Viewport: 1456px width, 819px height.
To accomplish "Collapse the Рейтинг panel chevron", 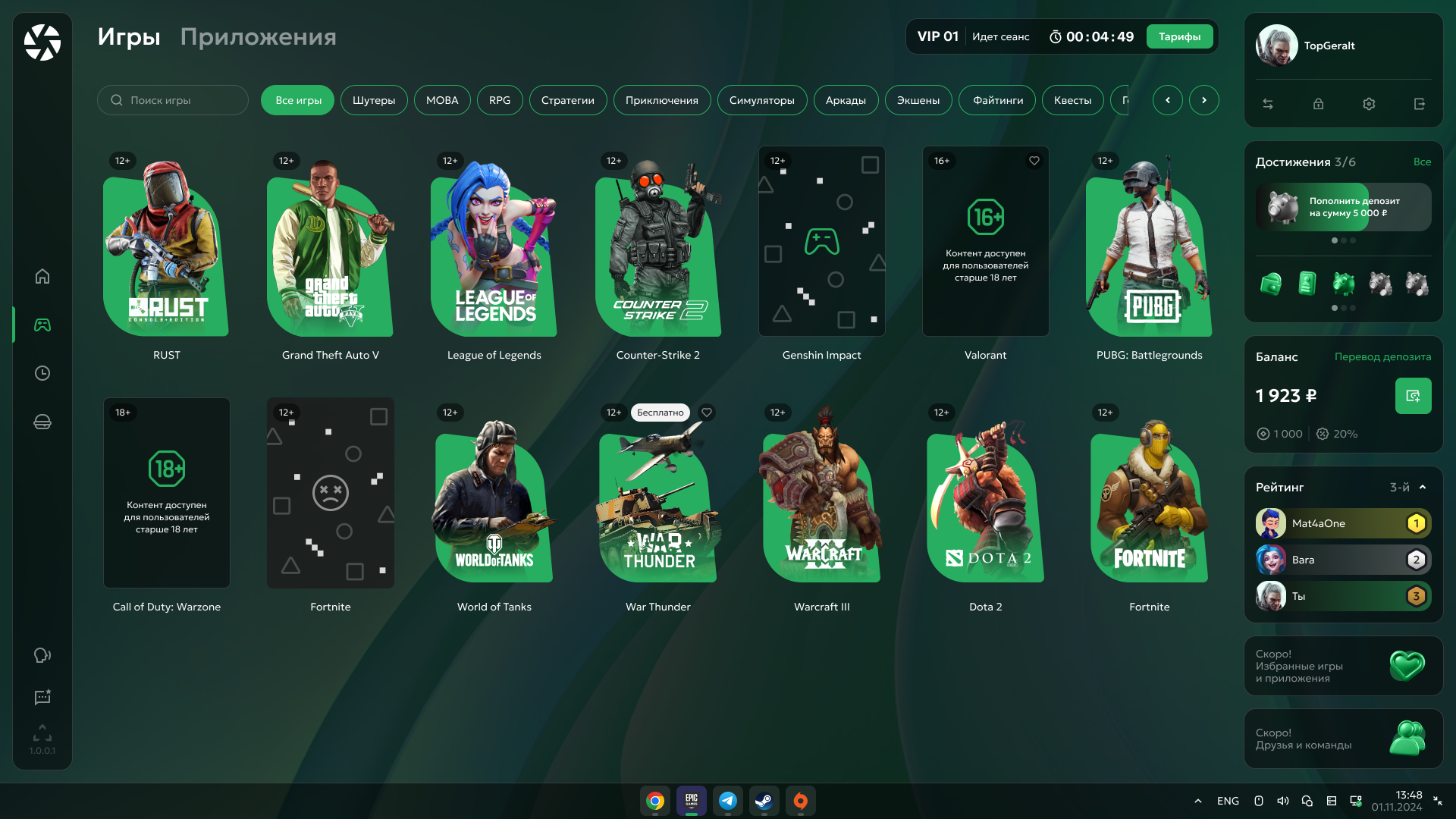I will [x=1423, y=488].
